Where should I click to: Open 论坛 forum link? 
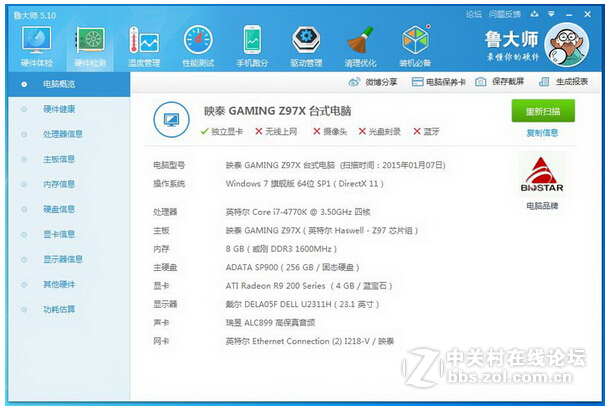(473, 14)
